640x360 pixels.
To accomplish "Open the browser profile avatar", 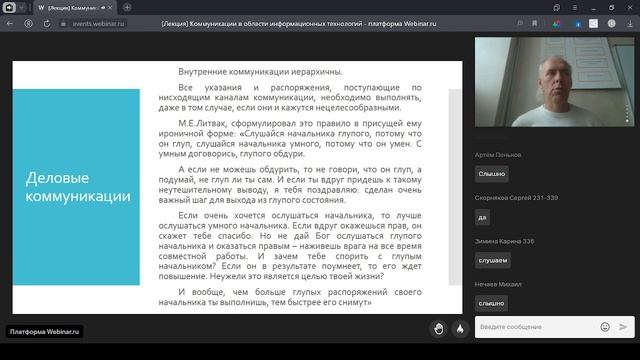I will coord(611,24).
